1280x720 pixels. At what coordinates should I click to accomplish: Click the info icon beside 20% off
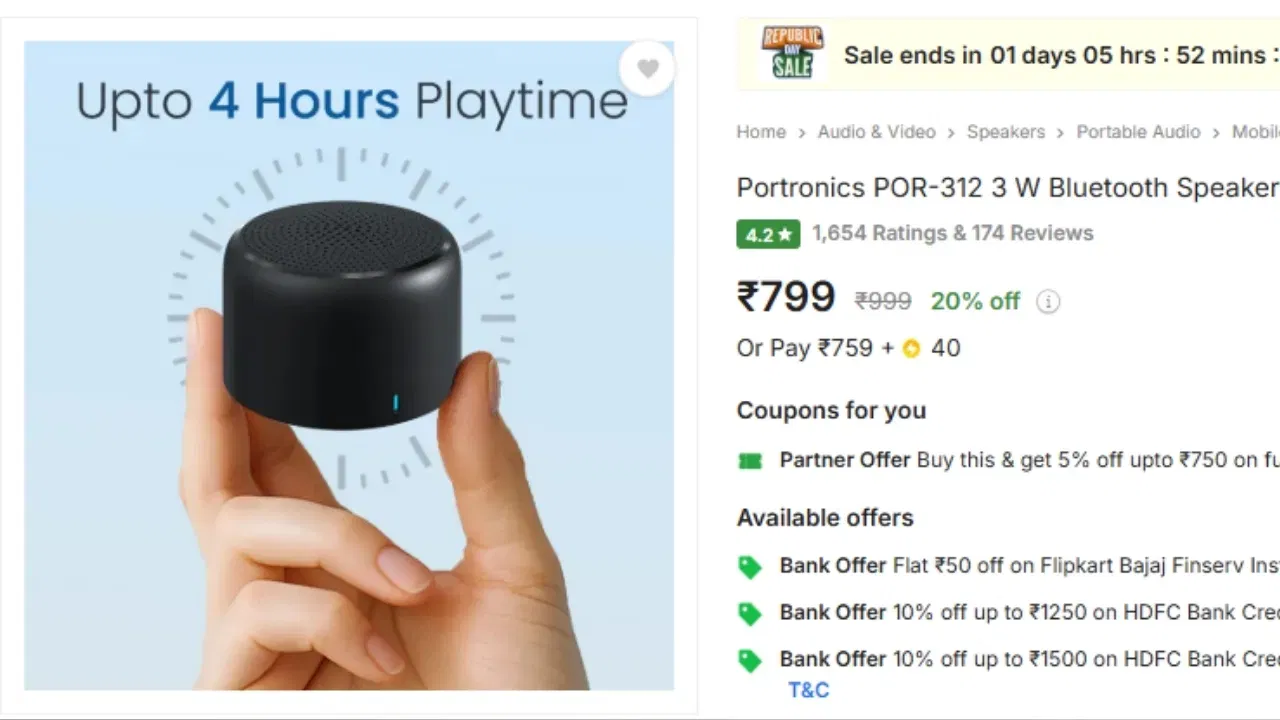[1048, 301]
